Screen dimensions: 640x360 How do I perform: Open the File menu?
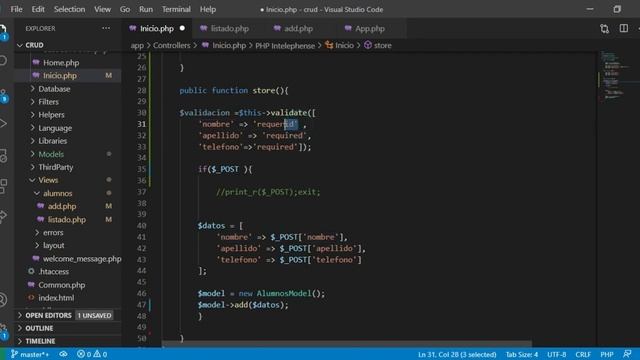(x=16, y=9)
